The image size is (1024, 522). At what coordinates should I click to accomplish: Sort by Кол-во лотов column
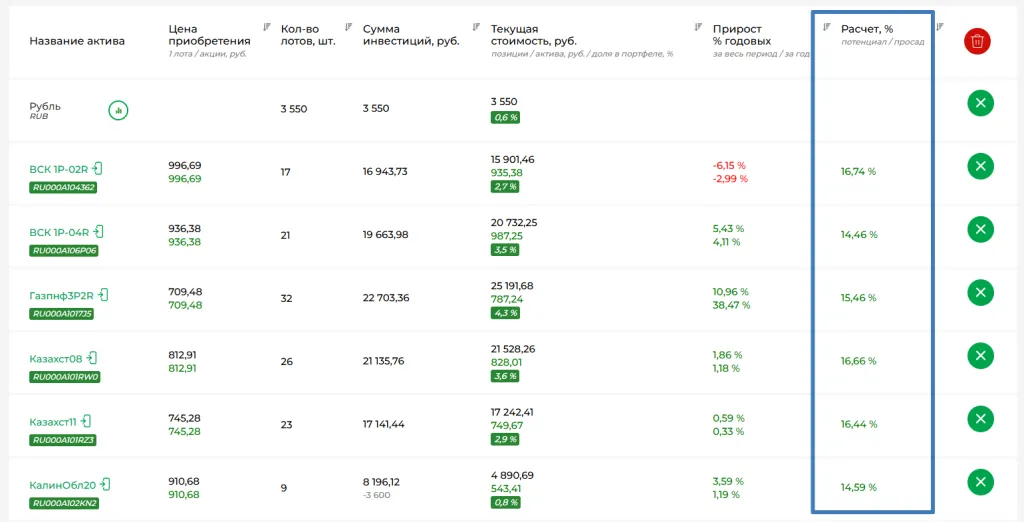pyautogui.click(x=348, y=27)
